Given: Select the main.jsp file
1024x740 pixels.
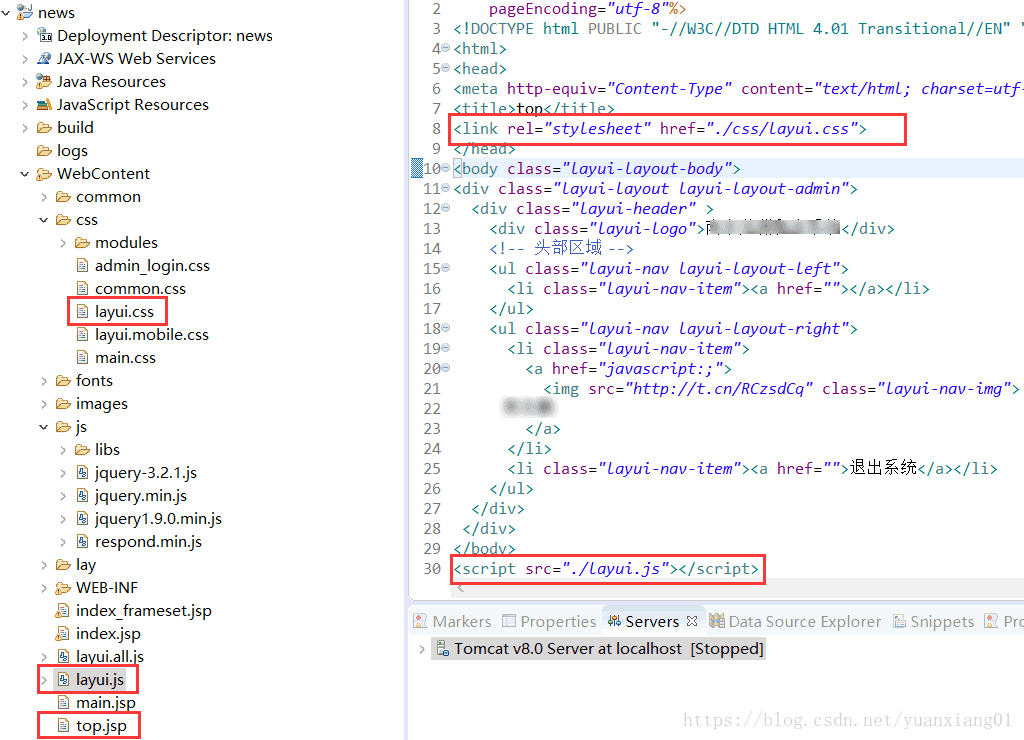Looking at the screenshot, I should coord(106,703).
